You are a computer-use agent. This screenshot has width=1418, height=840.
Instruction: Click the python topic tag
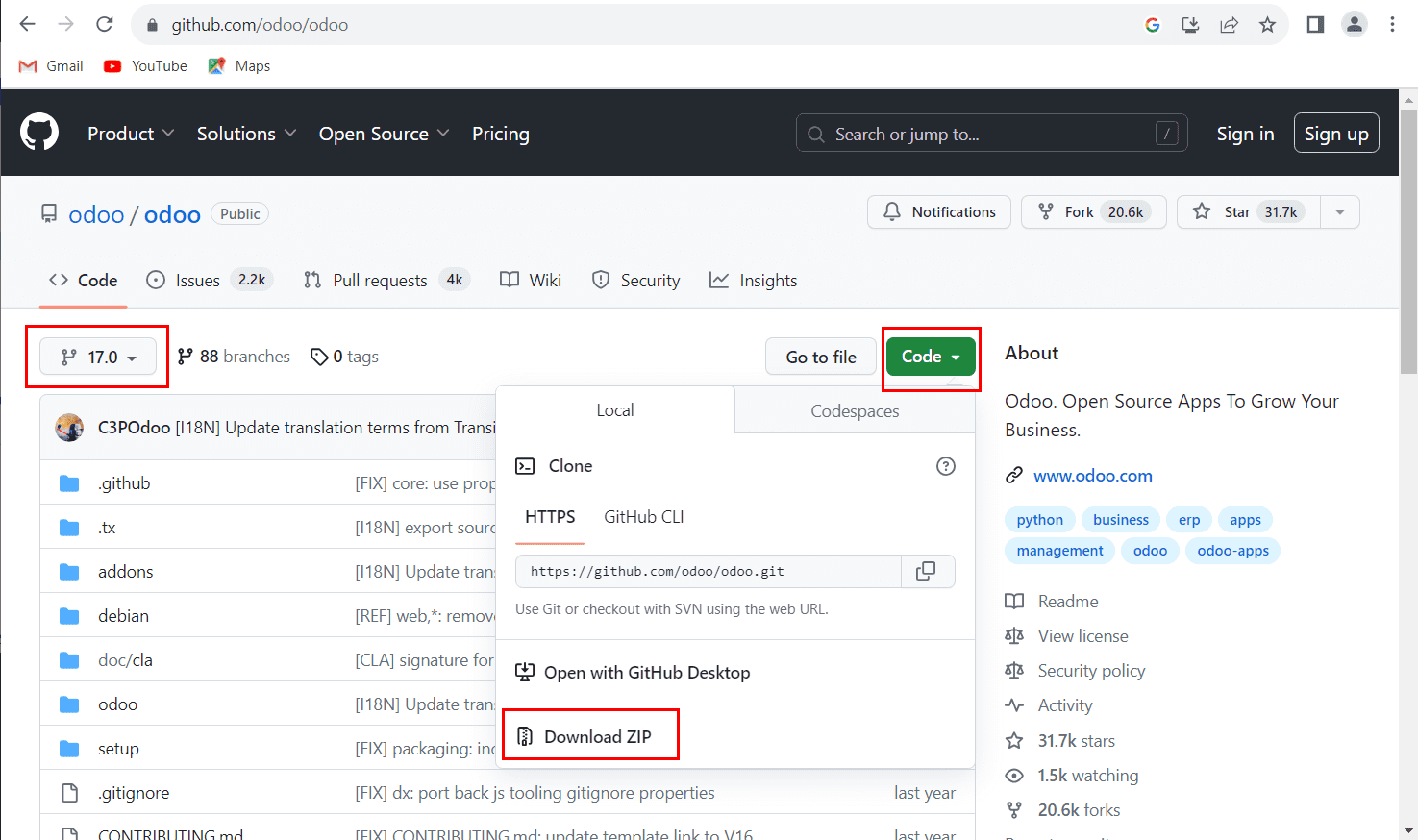coord(1040,520)
